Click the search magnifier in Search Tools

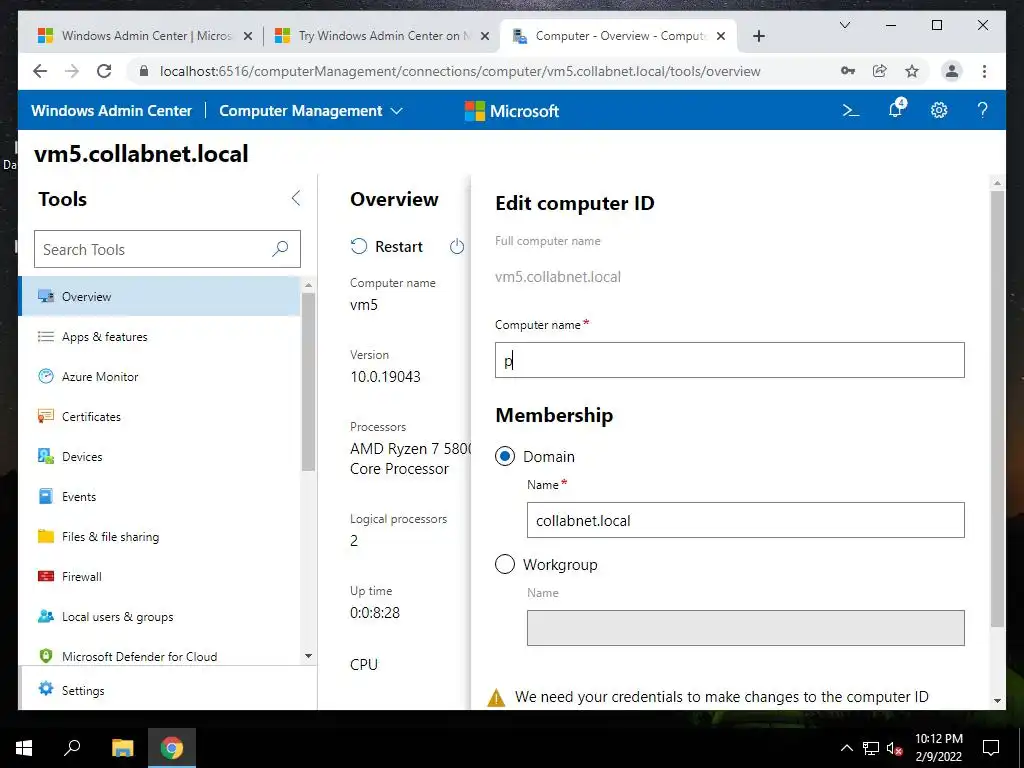pos(280,249)
